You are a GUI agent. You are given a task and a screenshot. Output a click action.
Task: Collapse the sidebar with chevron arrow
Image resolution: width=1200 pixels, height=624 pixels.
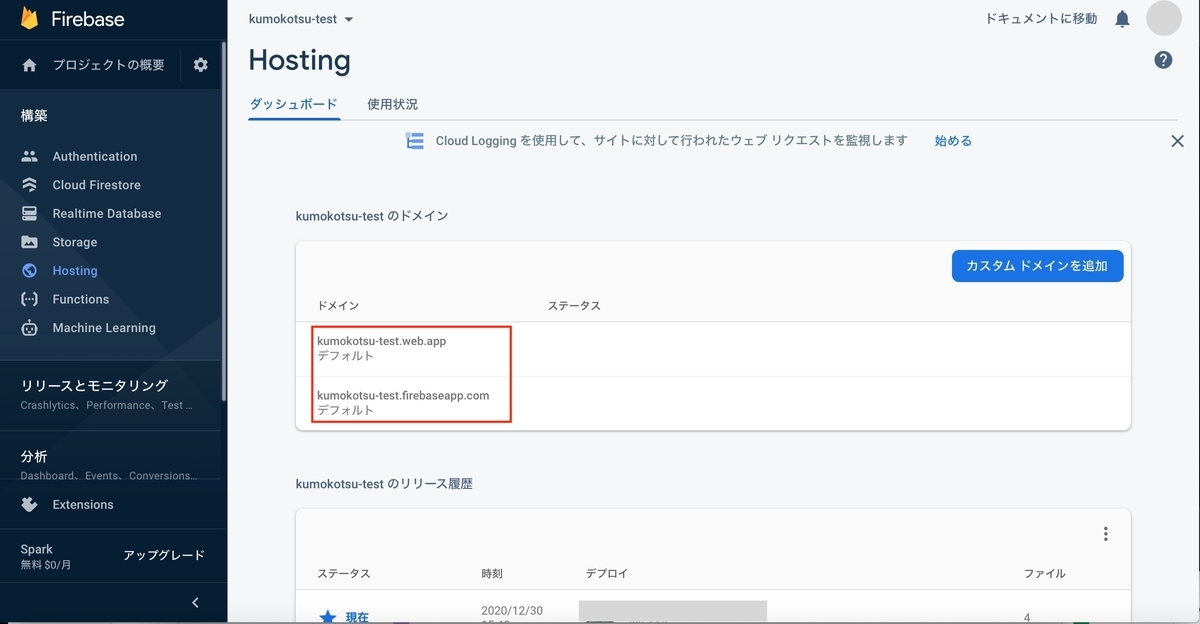195,602
